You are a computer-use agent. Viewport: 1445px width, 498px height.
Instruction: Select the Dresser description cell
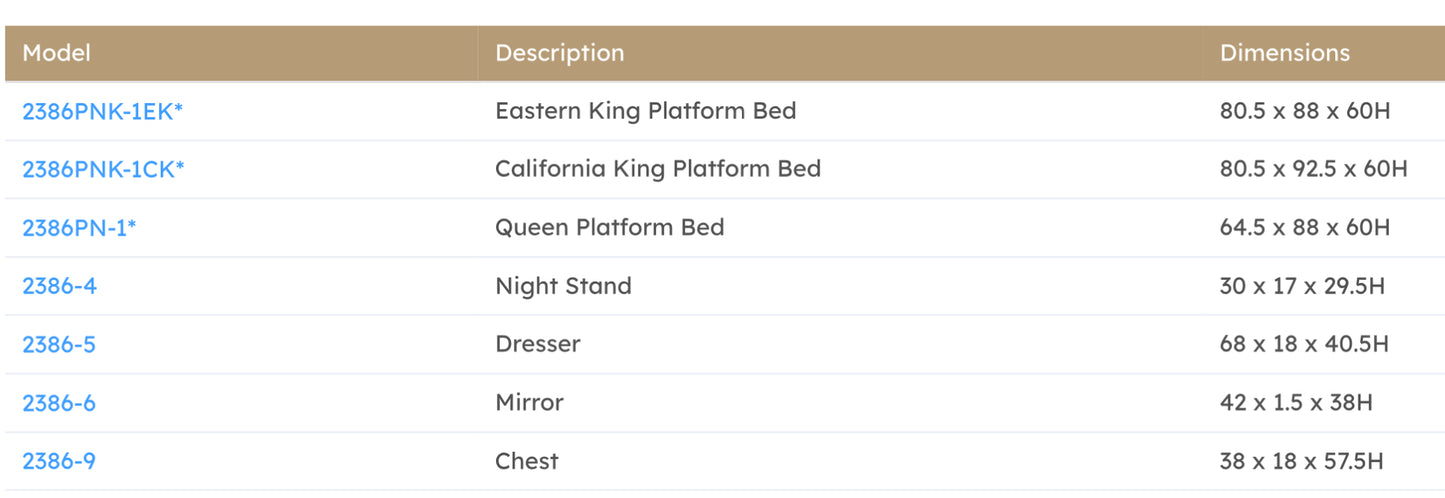pos(538,344)
